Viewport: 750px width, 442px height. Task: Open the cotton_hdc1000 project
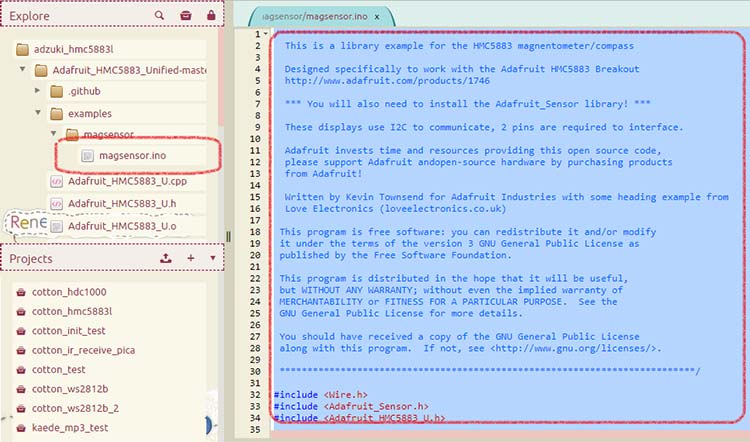(69, 292)
